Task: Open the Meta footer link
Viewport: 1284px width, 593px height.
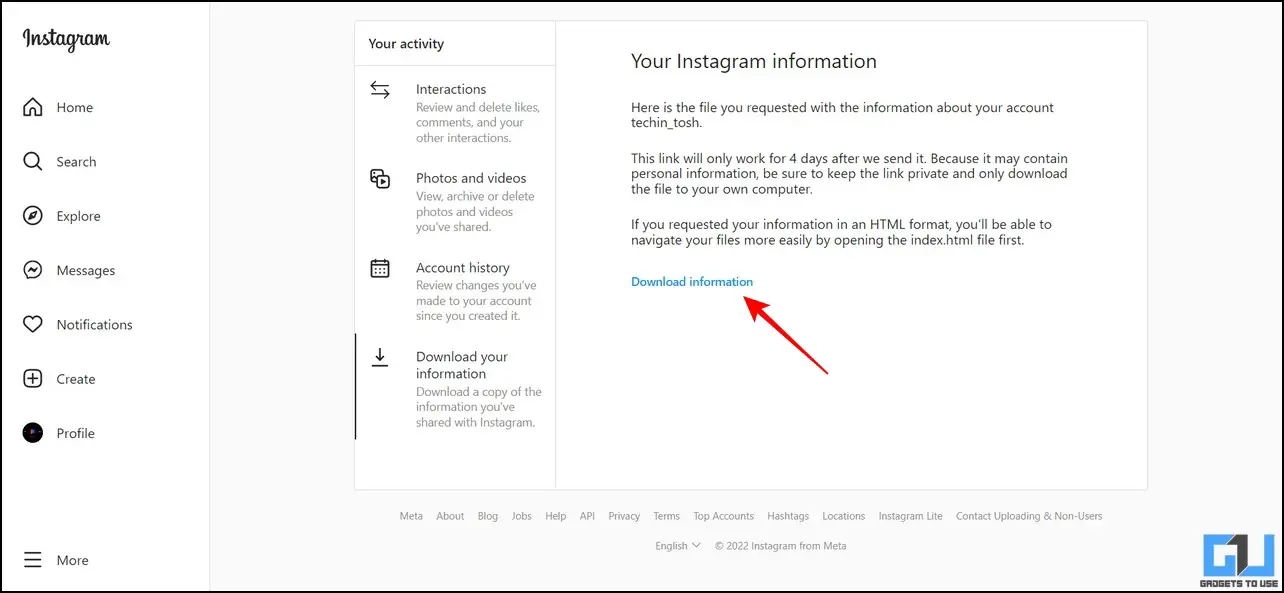Action: [411, 516]
